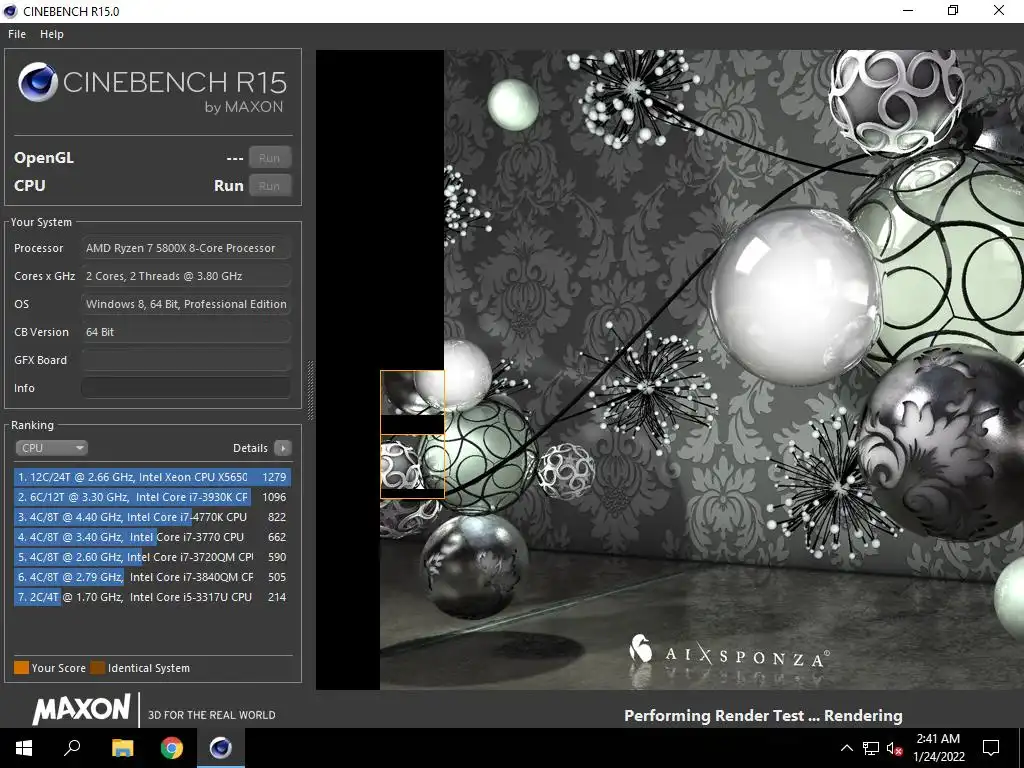Open the File menu
The image size is (1024, 768).
tap(17, 34)
